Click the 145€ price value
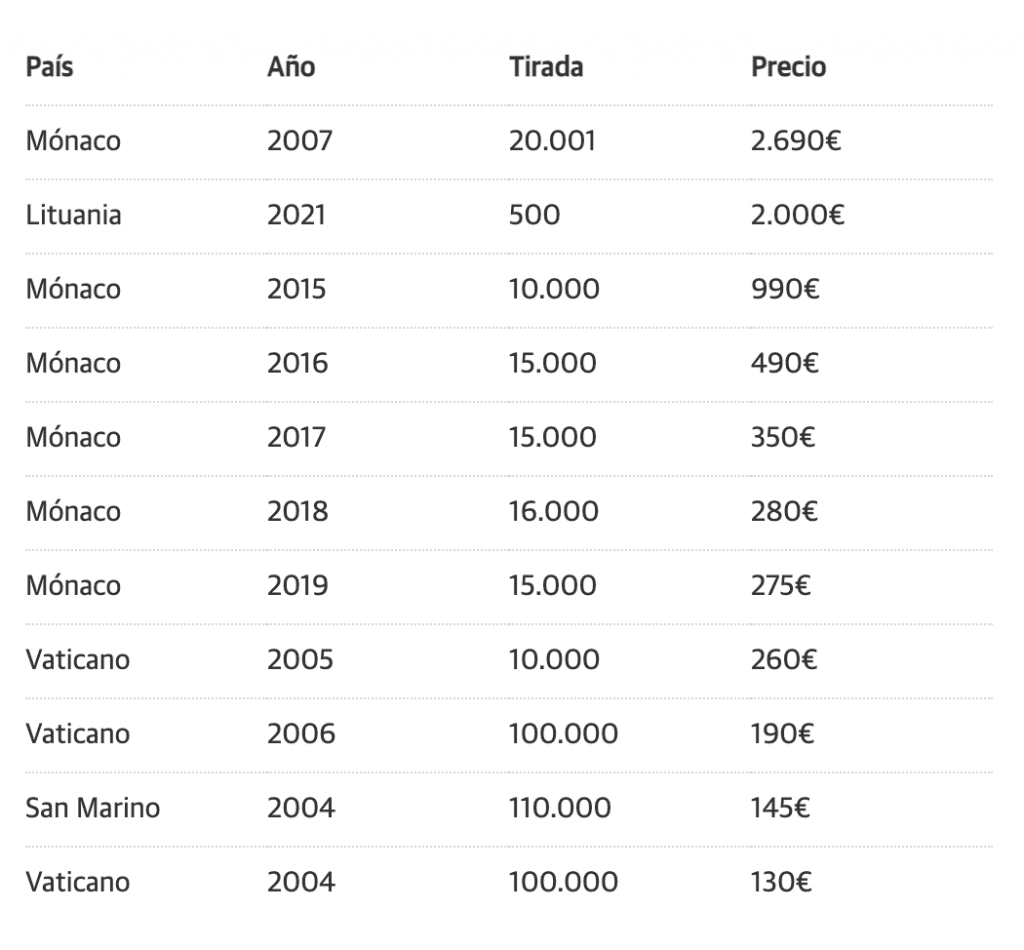The height and width of the screenshot is (950, 1024). pos(780,808)
